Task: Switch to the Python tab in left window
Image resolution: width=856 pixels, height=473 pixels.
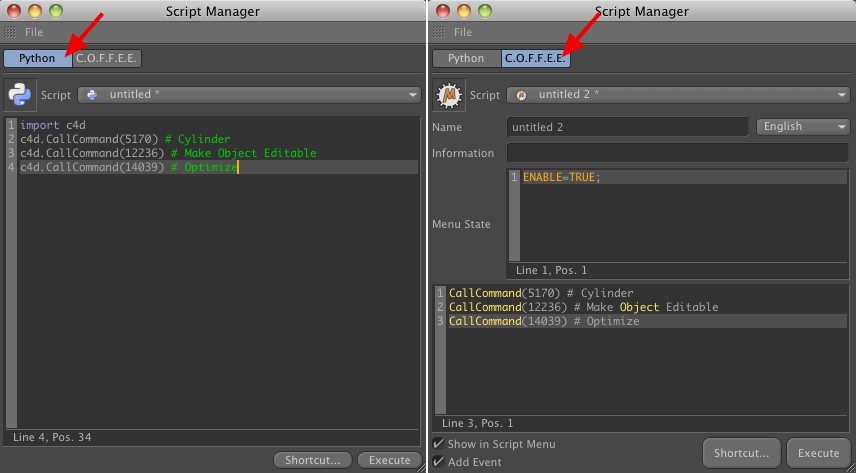Action: tap(37, 58)
